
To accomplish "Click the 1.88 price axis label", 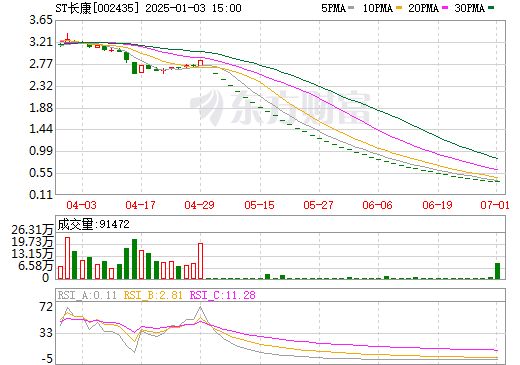I will pyautogui.click(x=41, y=108).
